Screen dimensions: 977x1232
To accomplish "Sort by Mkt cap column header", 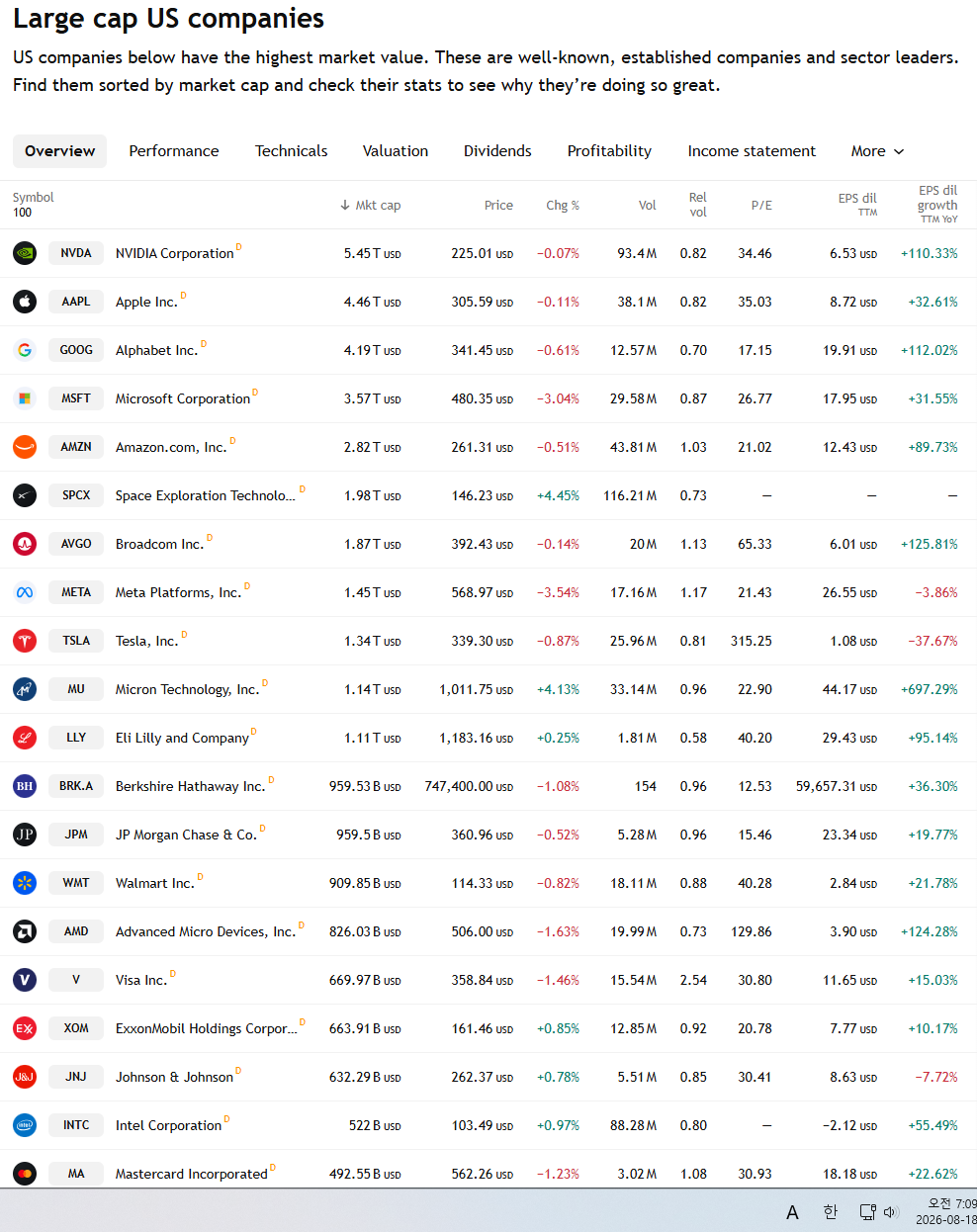I will [370, 206].
